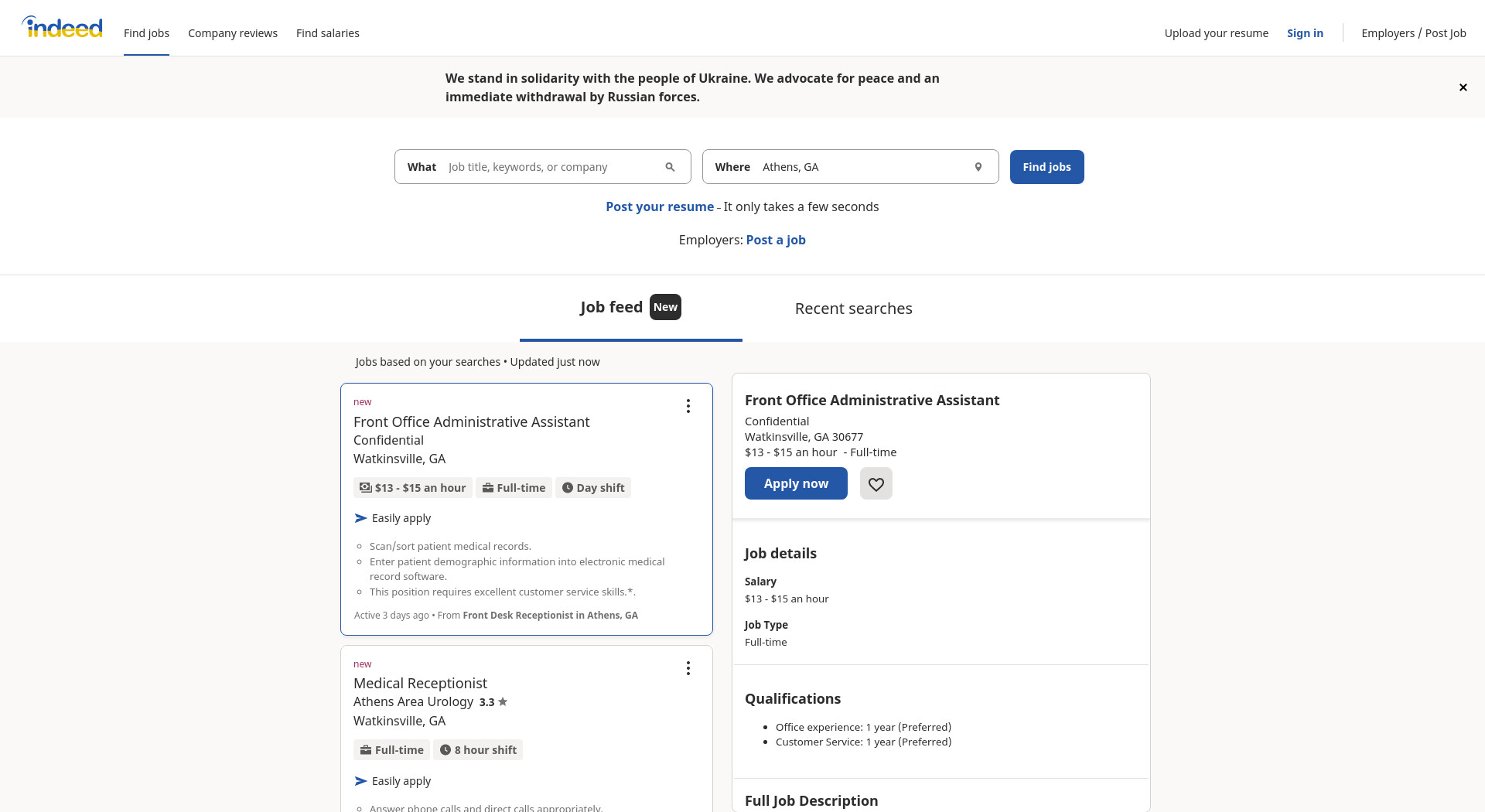The height and width of the screenshot is (812, 1485).
Task: Click the Watkinsville, GA 30677 location text
Action: point(804,437)
